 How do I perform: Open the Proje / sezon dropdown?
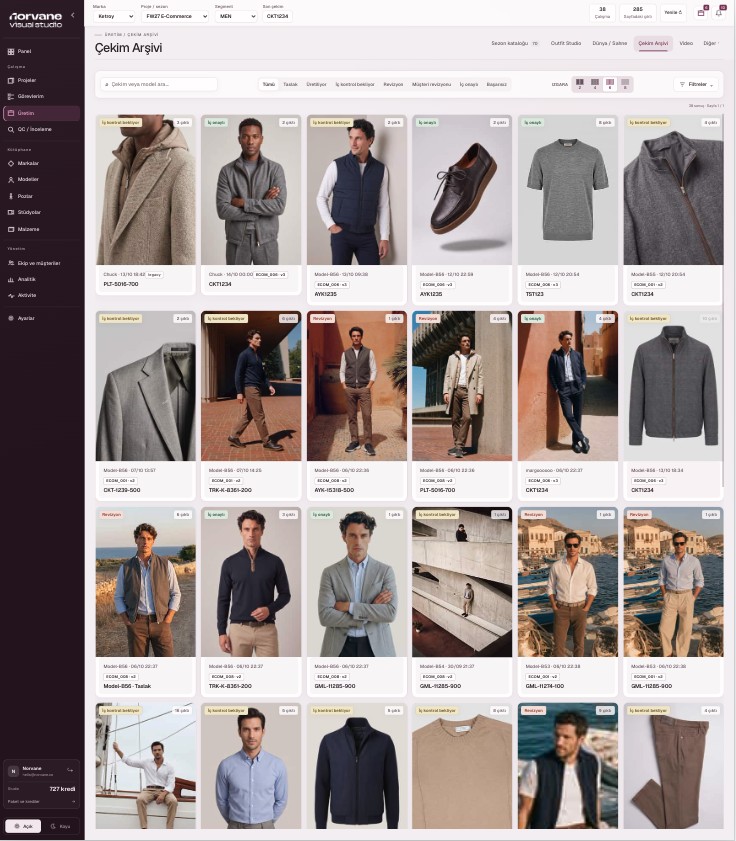point(175,16)
